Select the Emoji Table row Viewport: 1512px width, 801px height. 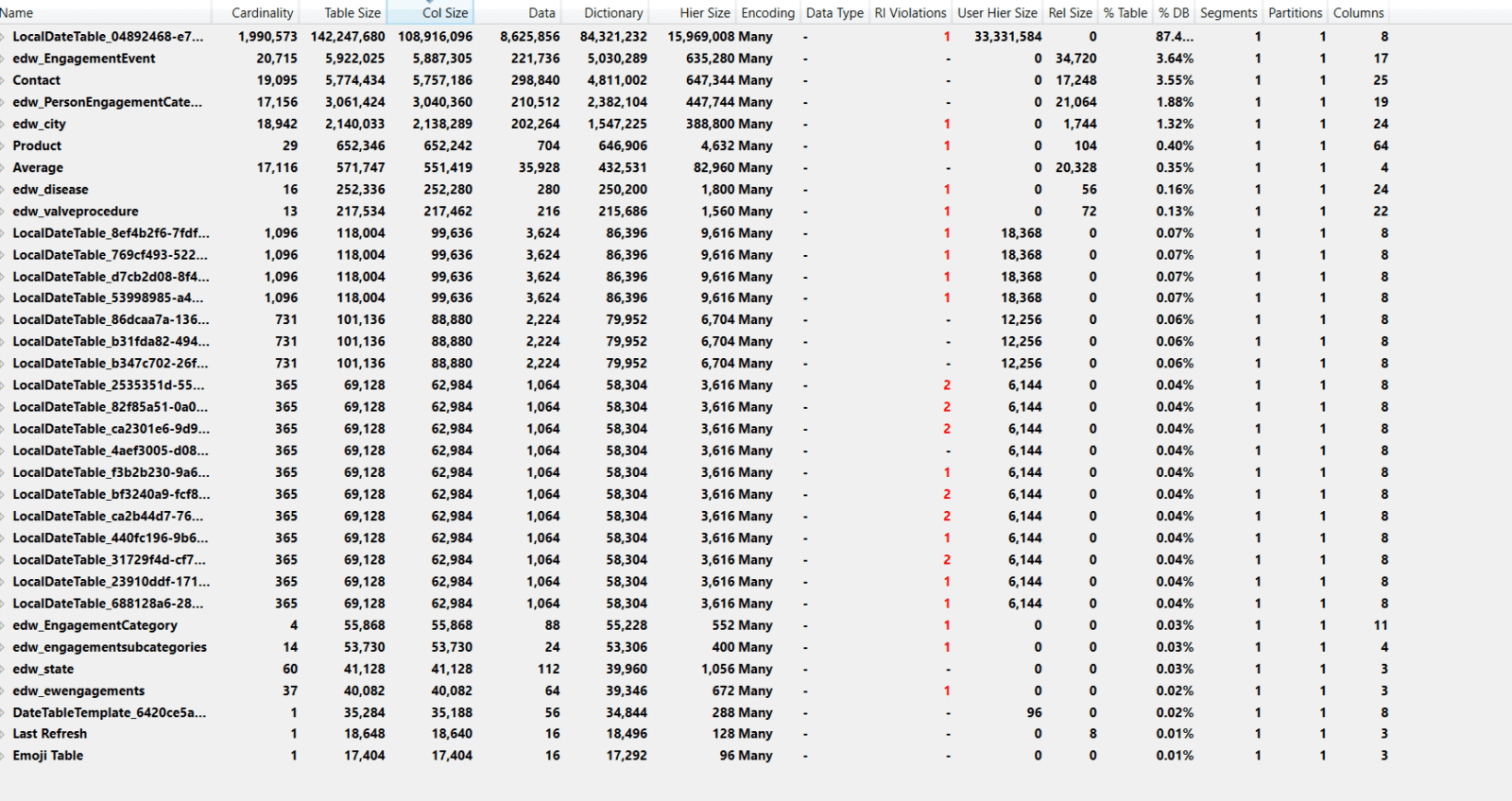click(x=695, y=756)
